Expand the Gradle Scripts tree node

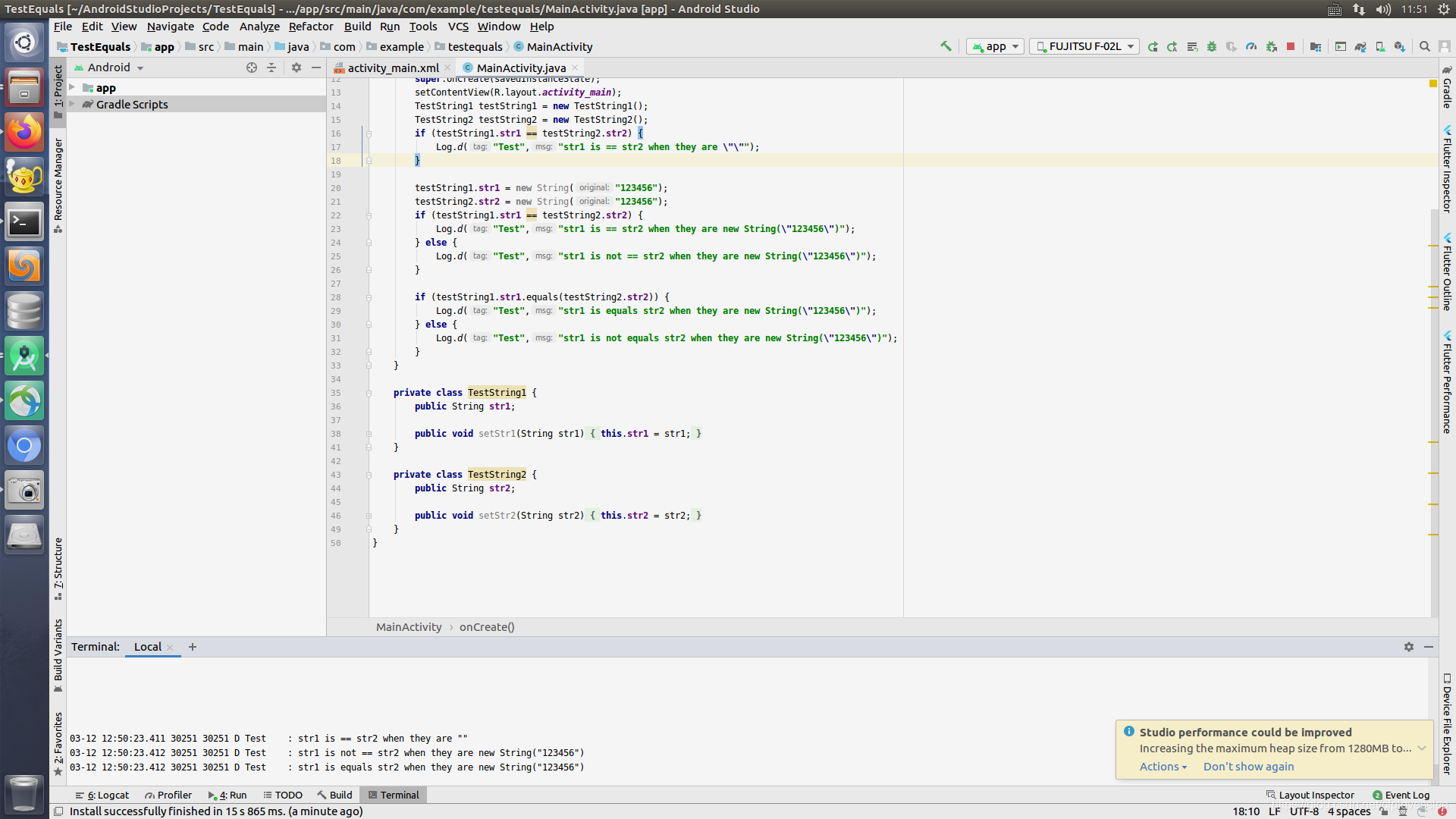(72, 105)
